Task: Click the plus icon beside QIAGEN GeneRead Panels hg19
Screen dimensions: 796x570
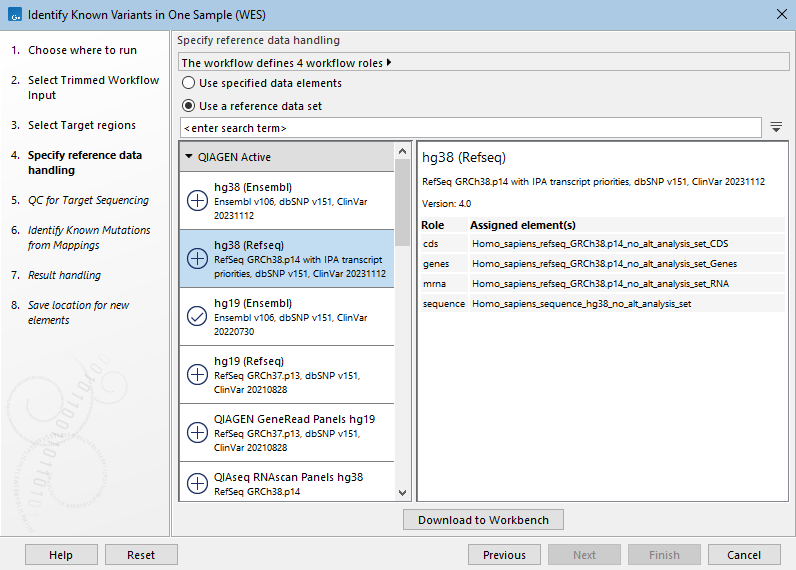Action: [198, 433]
